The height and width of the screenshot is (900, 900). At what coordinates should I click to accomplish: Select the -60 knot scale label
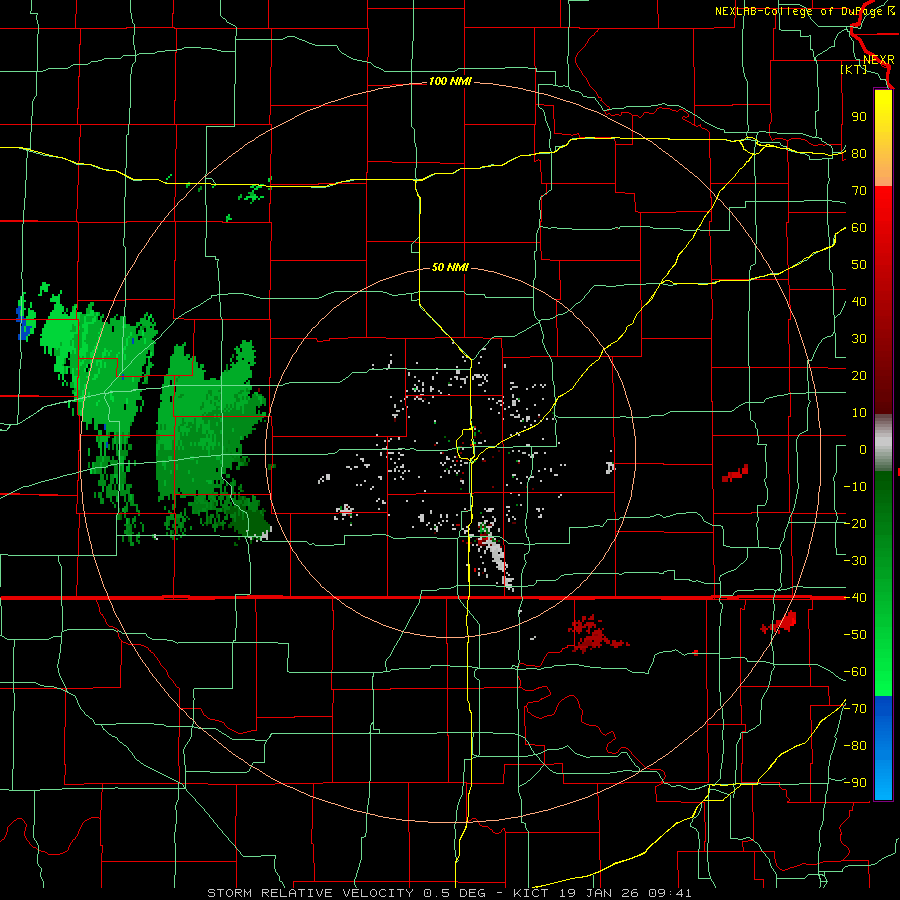pos(855,672)
